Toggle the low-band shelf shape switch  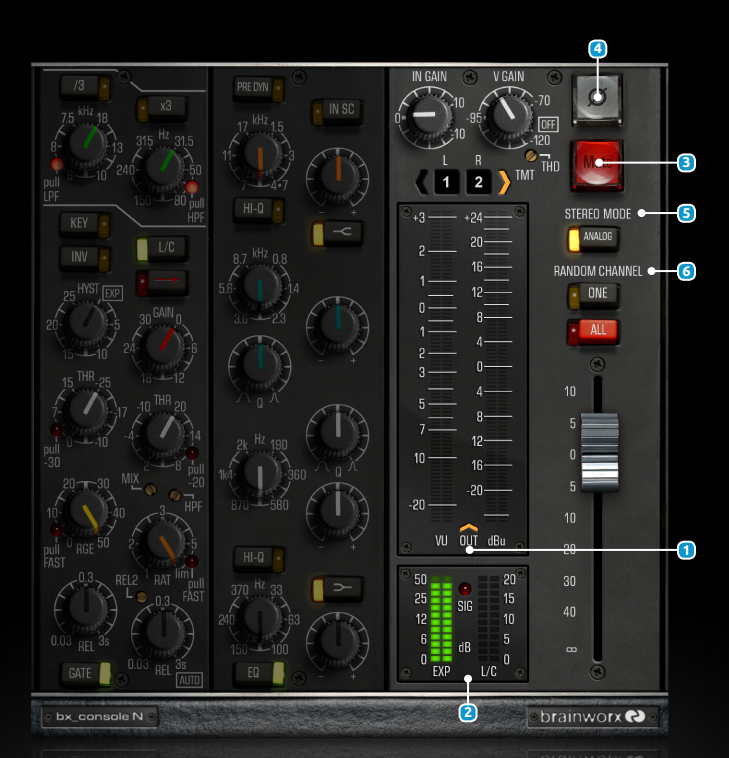[337, 589]
